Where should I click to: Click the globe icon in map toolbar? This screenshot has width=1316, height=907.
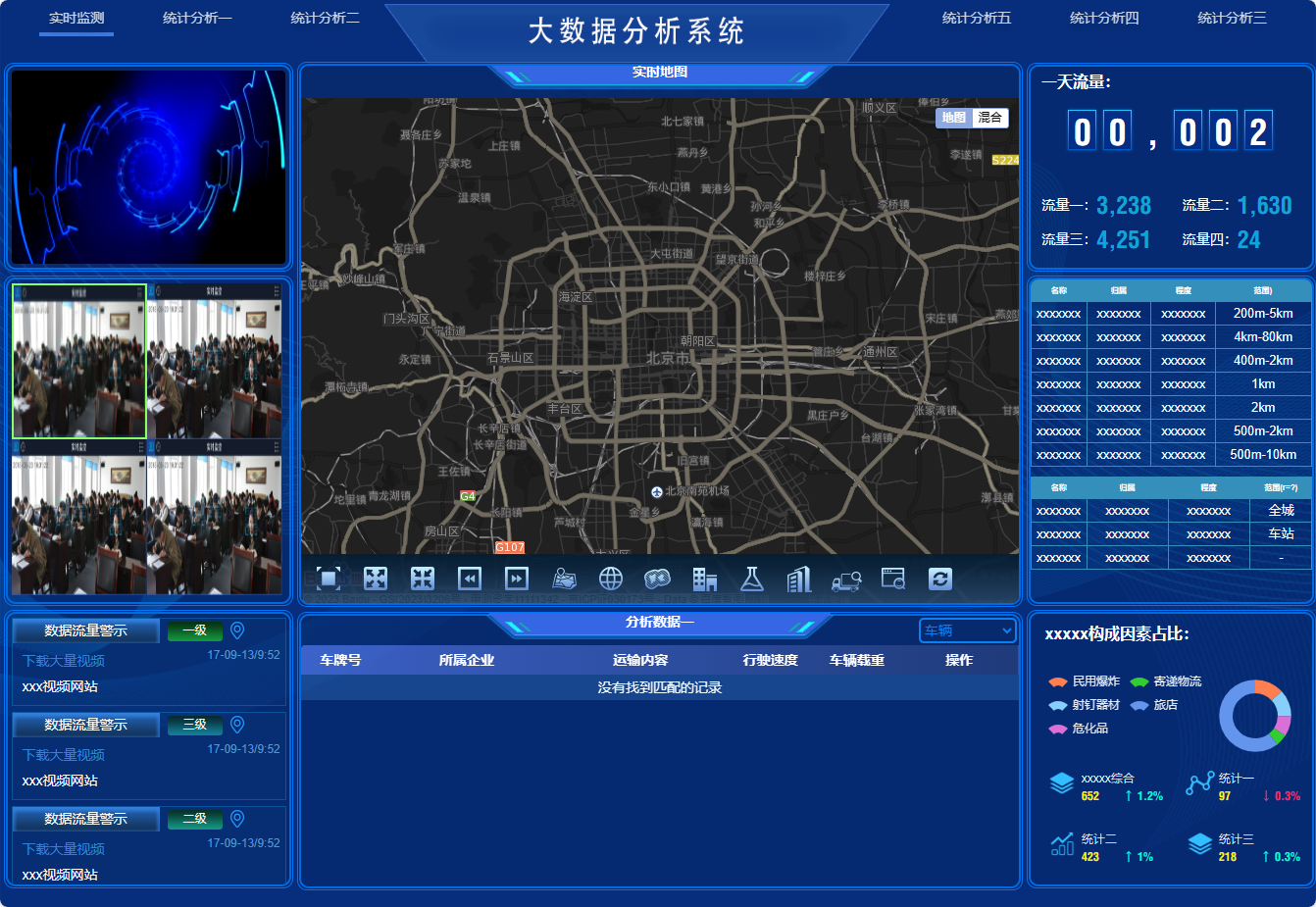click(x=611, y=579)
